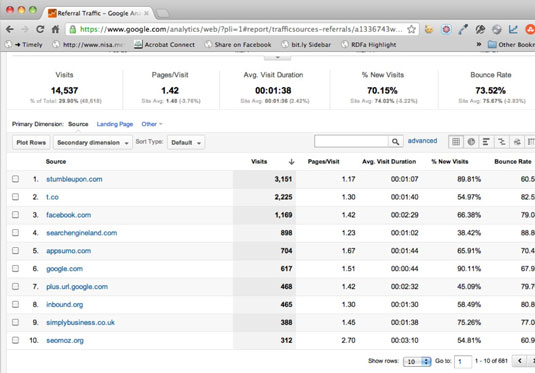Click total Visits value 14,537
This screenshot has height=373, width=535.
pos(64,90)
